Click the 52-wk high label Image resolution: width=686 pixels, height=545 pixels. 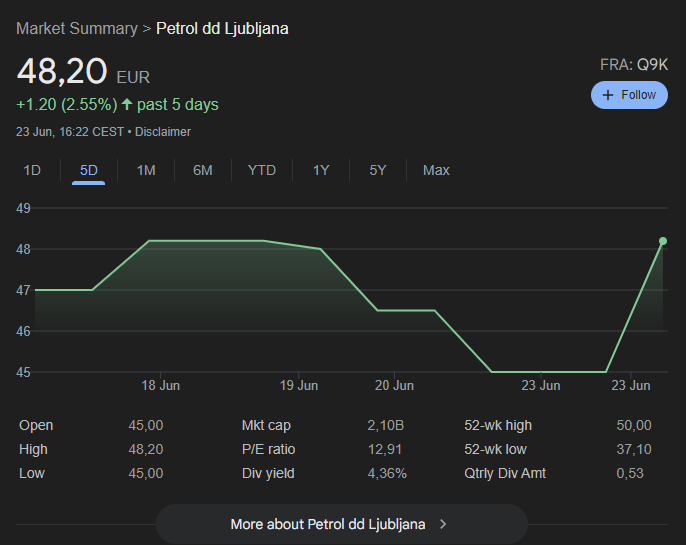coord(498,425)
